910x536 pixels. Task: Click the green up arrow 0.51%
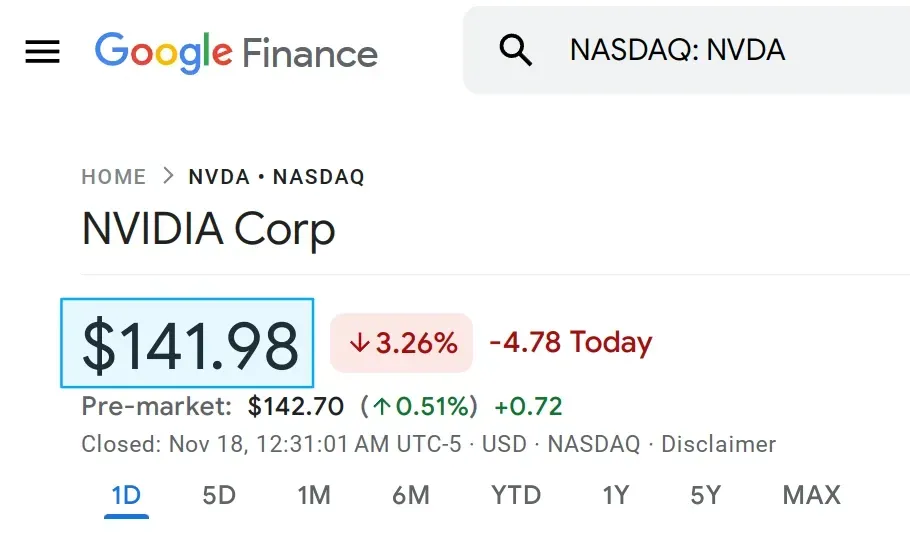[x=420, y=407]
